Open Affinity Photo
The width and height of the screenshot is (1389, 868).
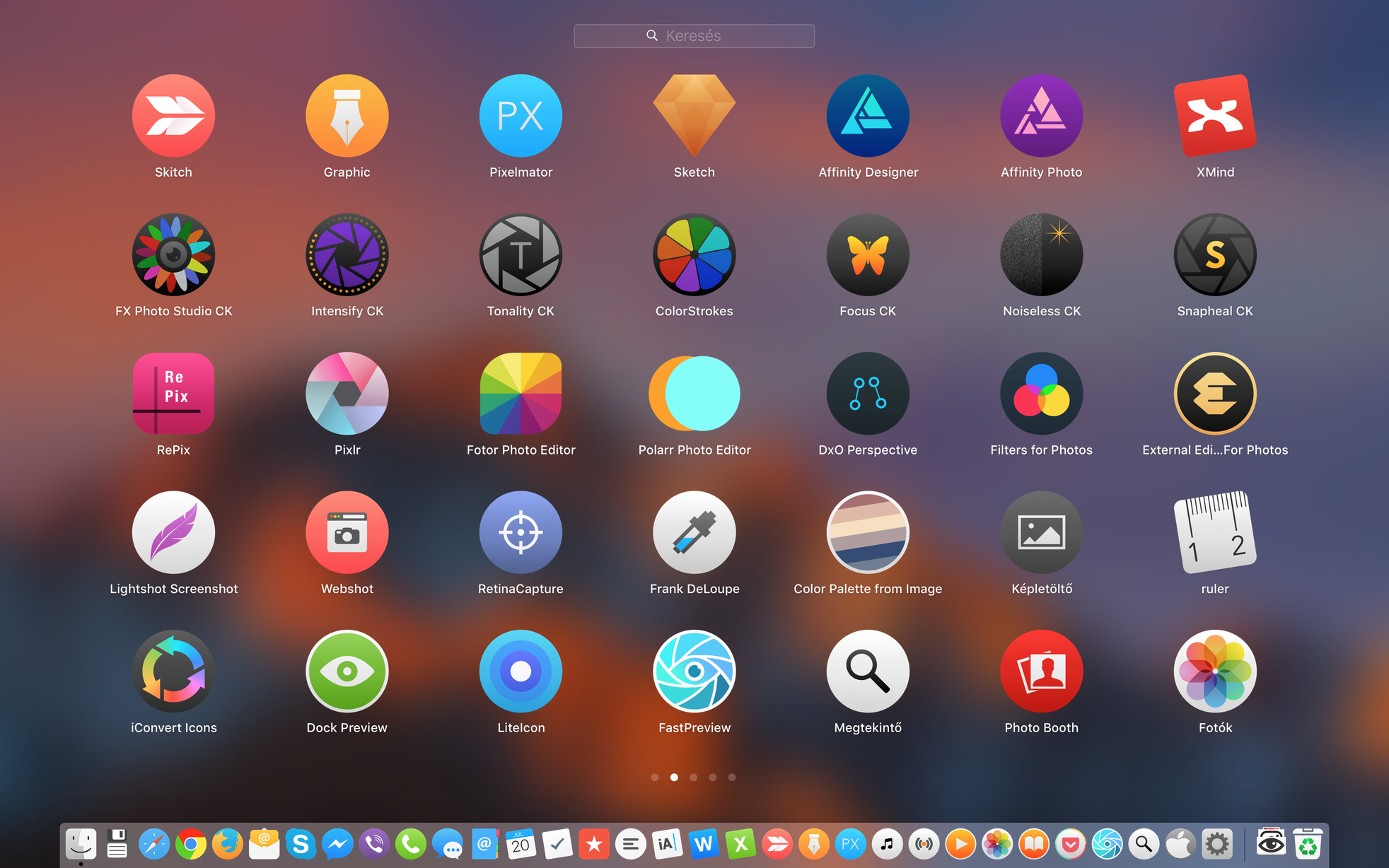[1041, 116]
